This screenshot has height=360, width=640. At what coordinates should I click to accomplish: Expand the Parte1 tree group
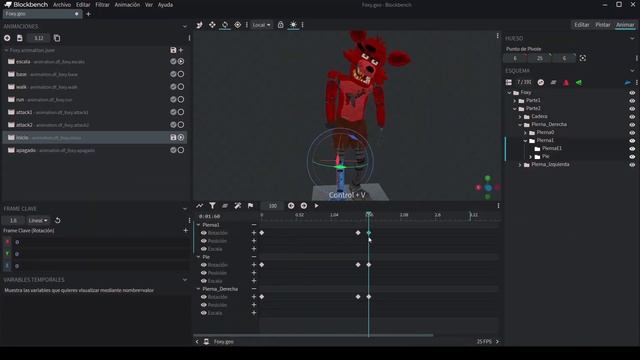515,100
